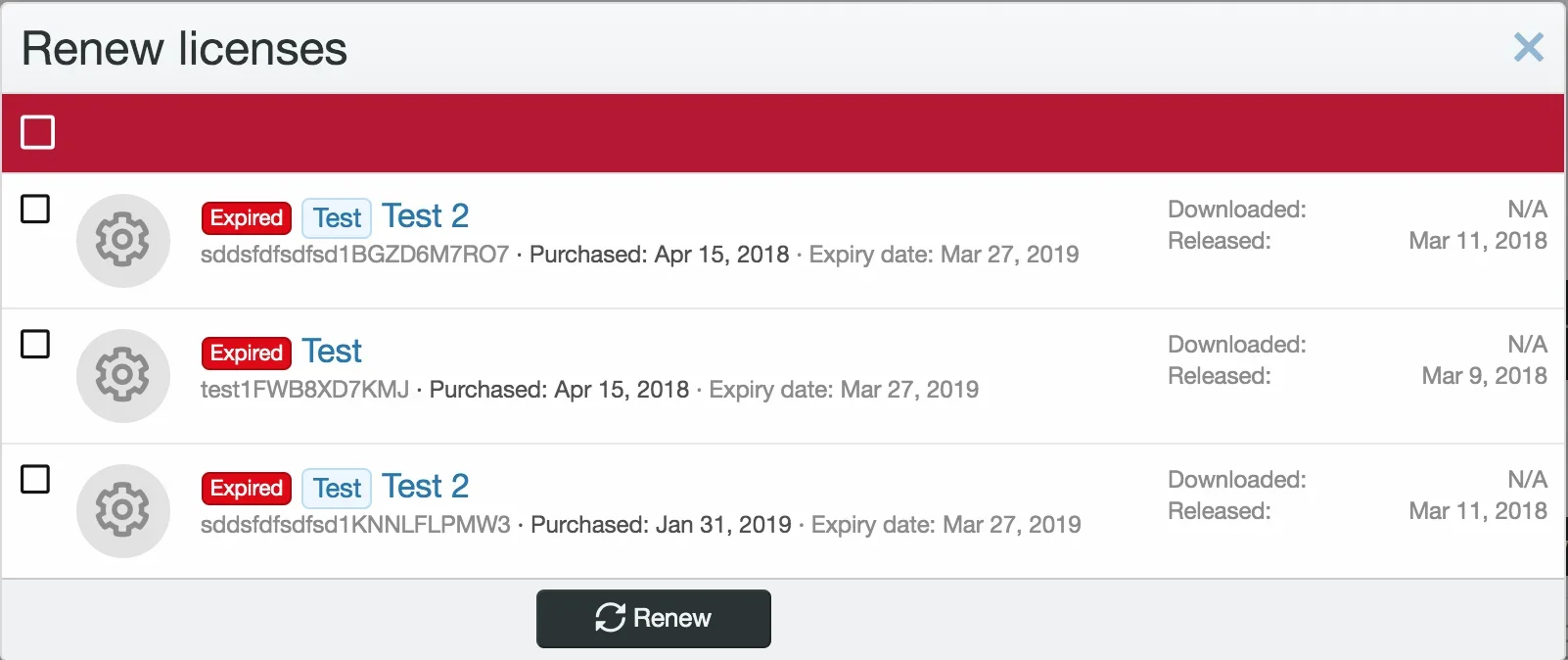1568x660 pixels.
Task: Select the checkbox for test1FWB8XD7KMJ license
Action: click(x=35, y=344)
